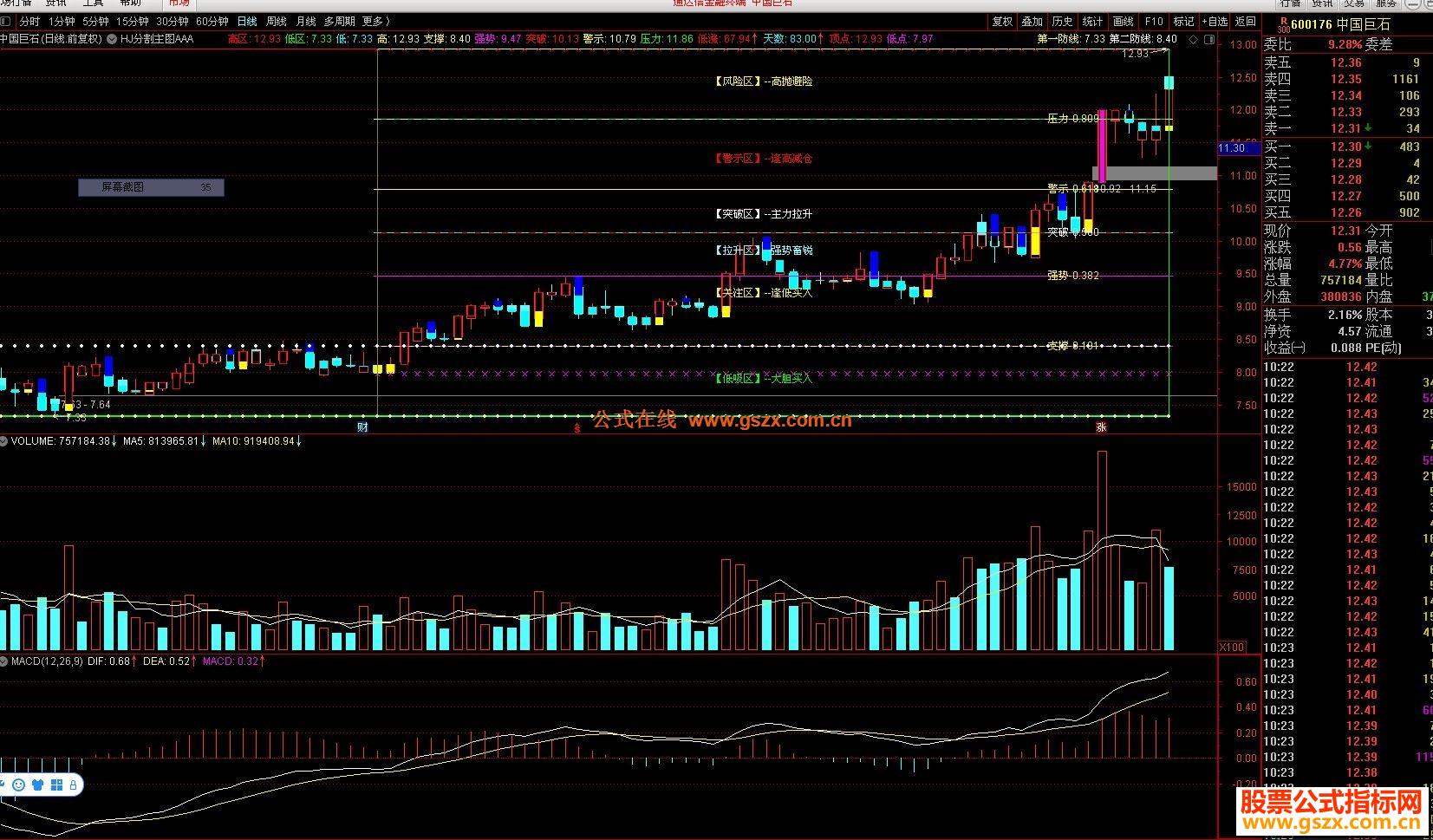Click the 复权 toolbar button
Screen dimensions: 1433x840
1002,22
